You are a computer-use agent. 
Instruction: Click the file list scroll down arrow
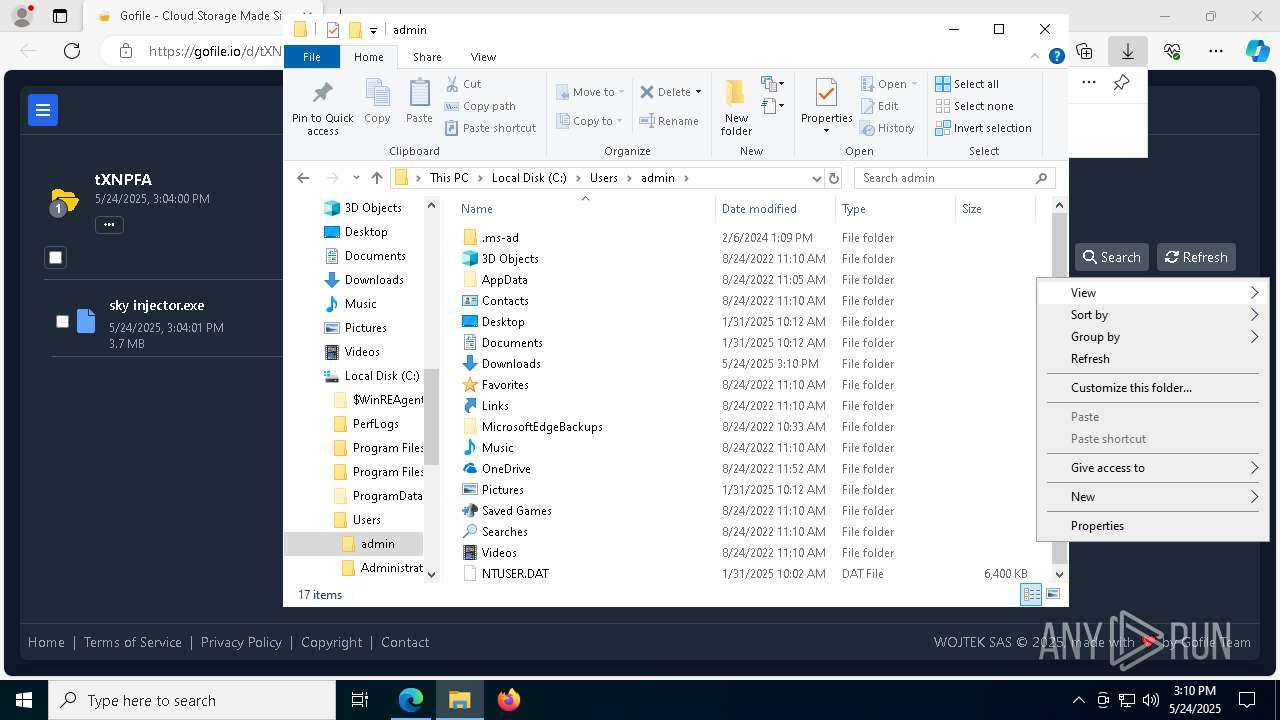(1059, 575)
